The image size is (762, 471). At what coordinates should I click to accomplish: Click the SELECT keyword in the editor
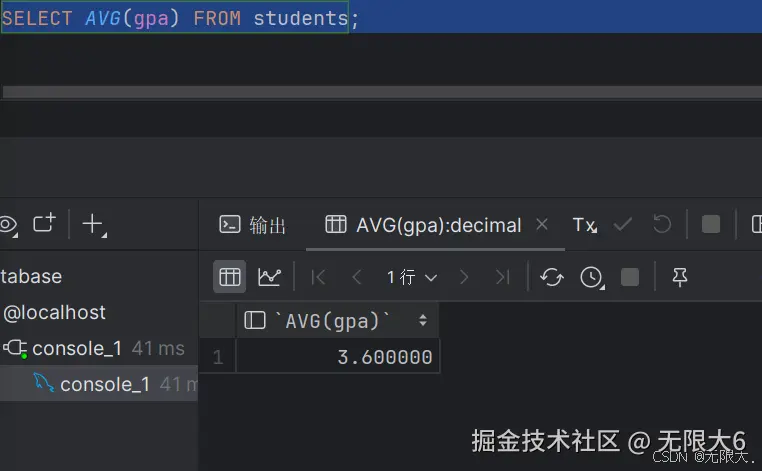tap(37, 18)
